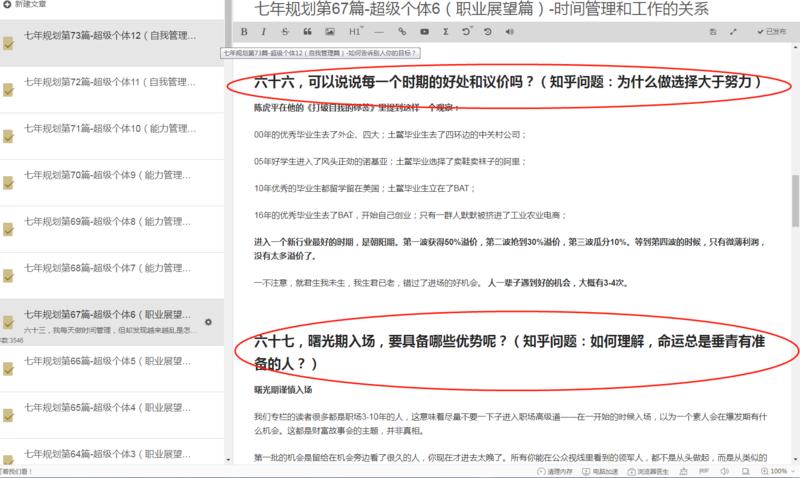Click the note icon beside 第66篇
This screenshot has width=800, height=478.
click(8, 368)
